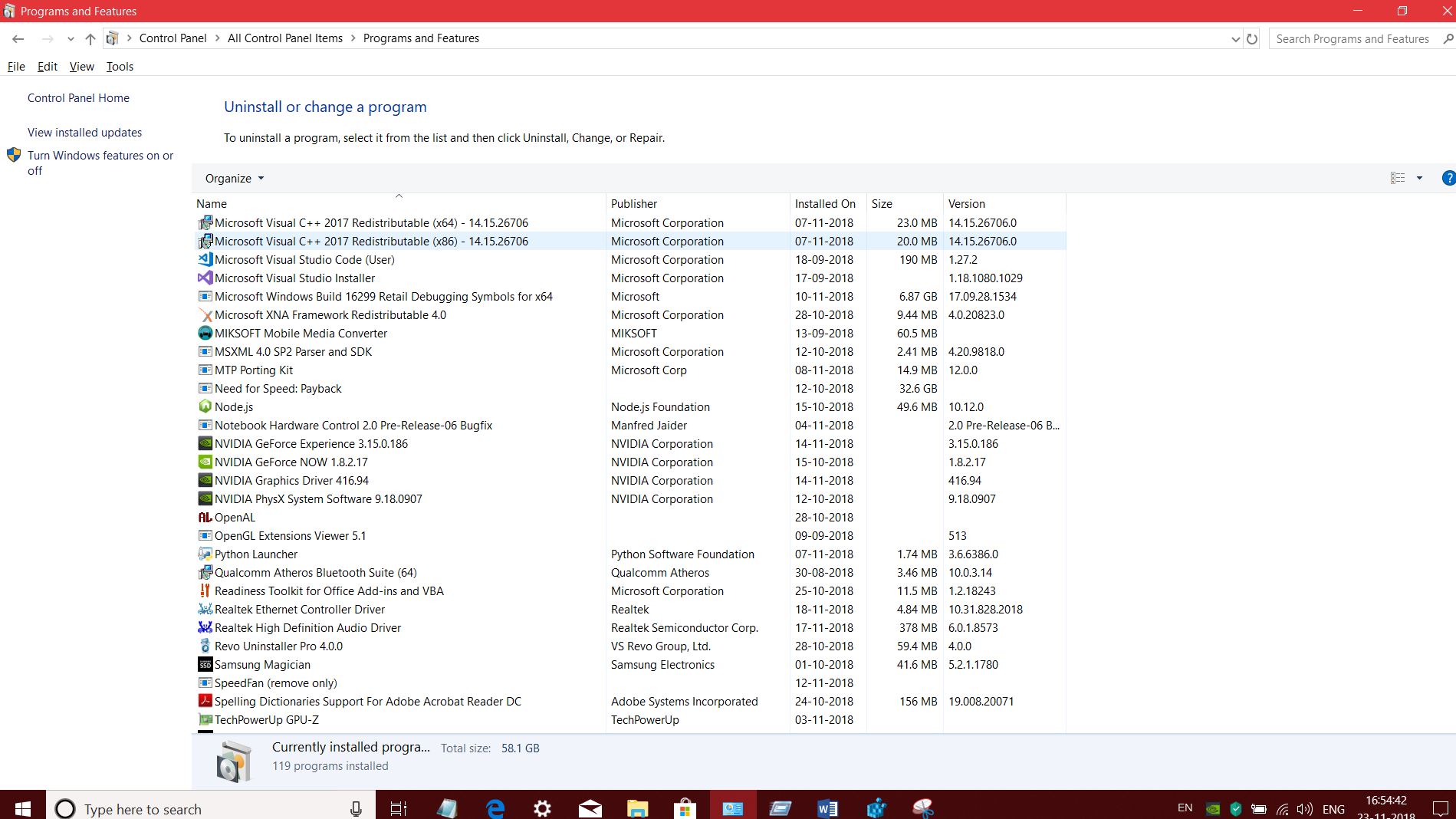Click the Qualcomm Atheros Bluetooth Suite icon
The height and width of the screenshot is (819, 1456).
click(205, 572)
